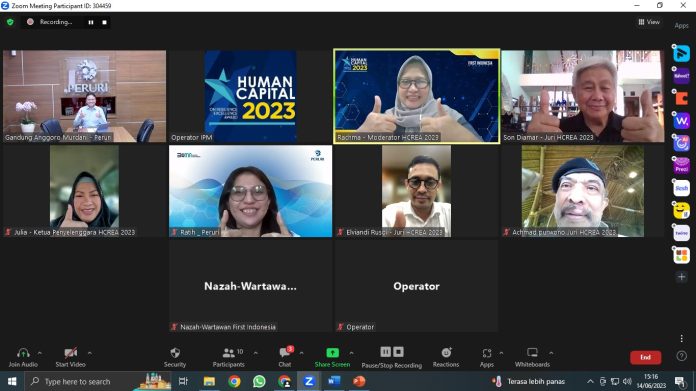Pause the recording in top bar
Viewport: 696px width, 391px height.
tap(91, 22)
